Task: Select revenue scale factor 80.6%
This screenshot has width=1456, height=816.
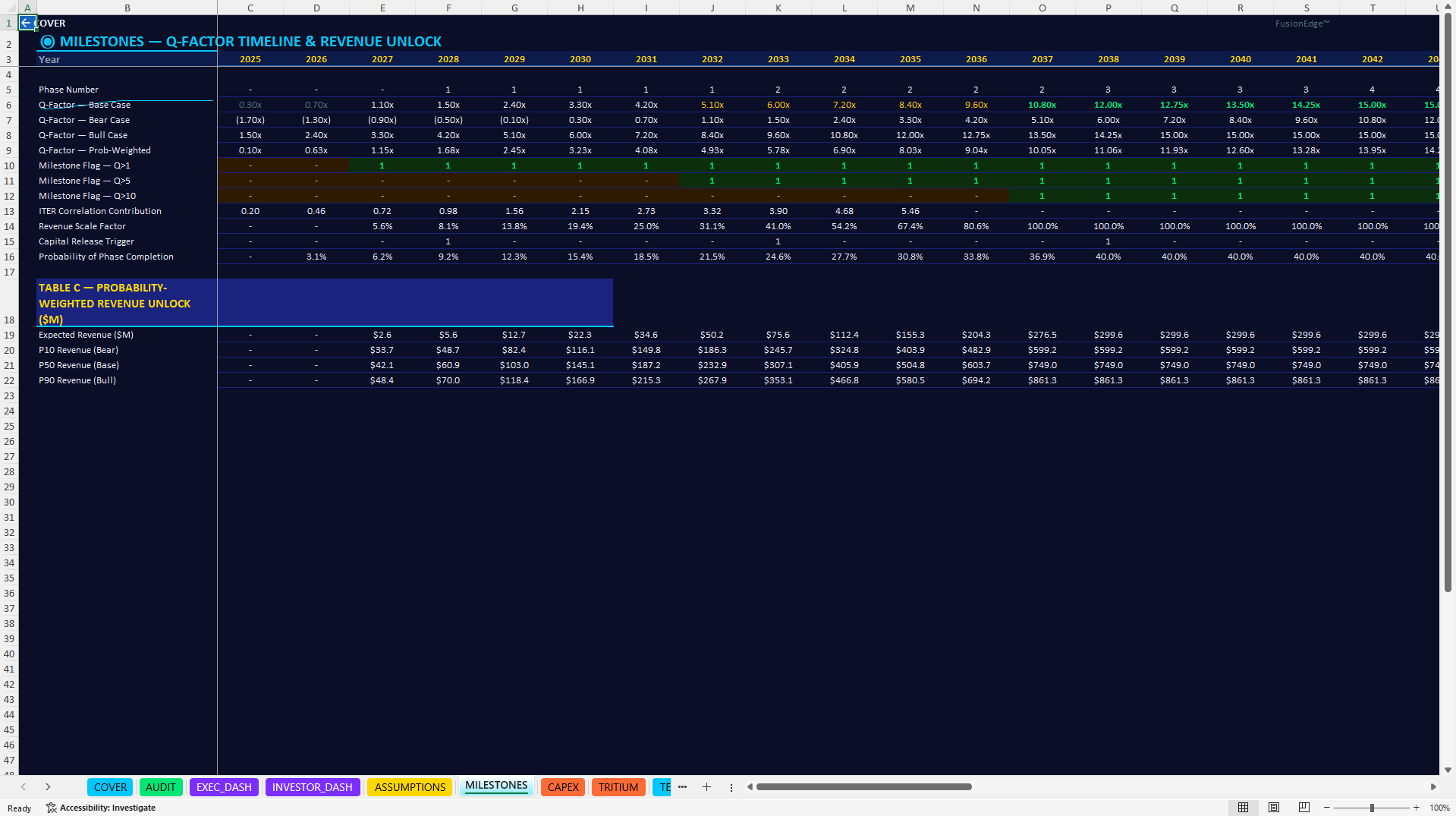Action: click(976, 226)
